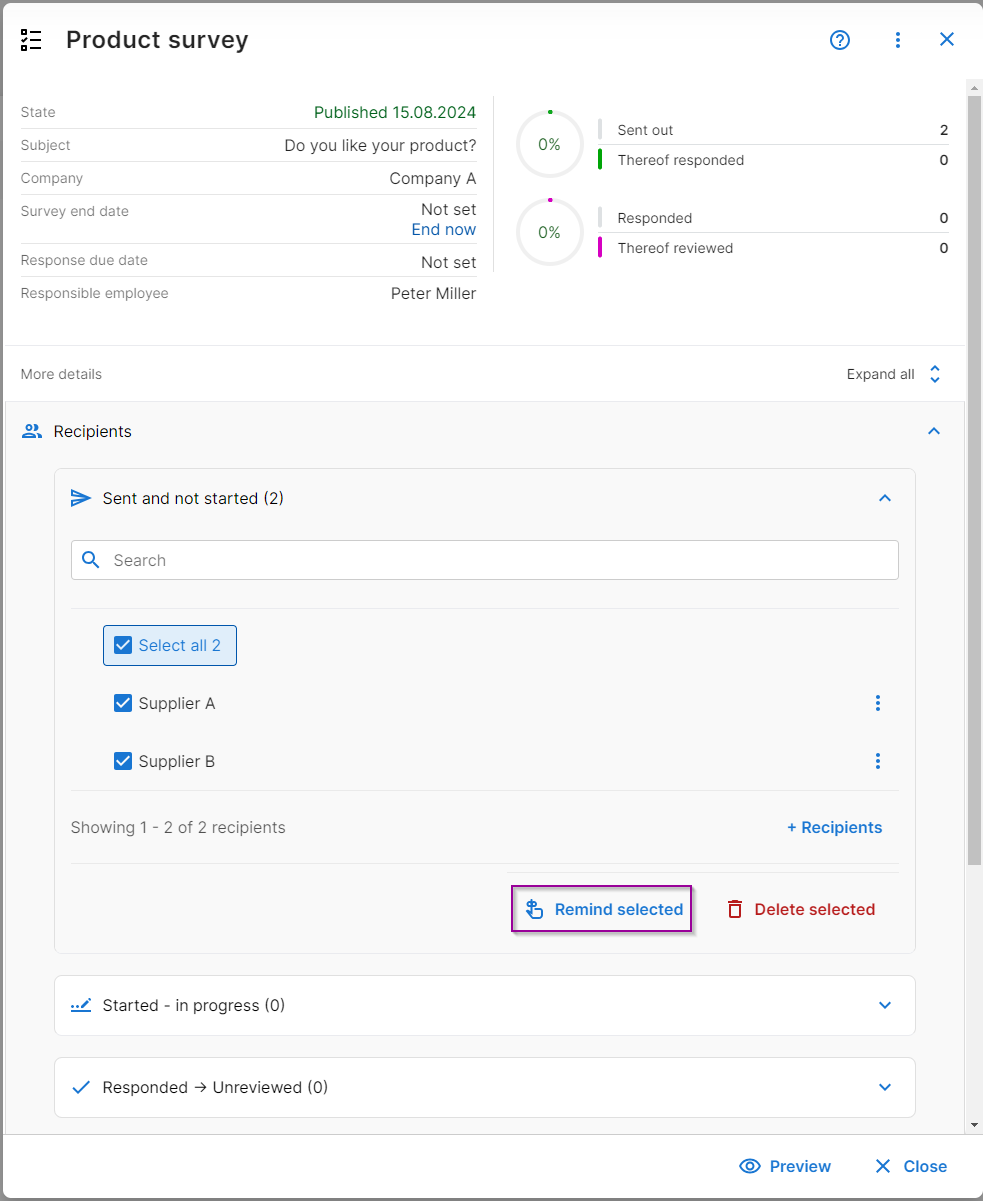Click the Remind selected button

(x=602, y=909)
